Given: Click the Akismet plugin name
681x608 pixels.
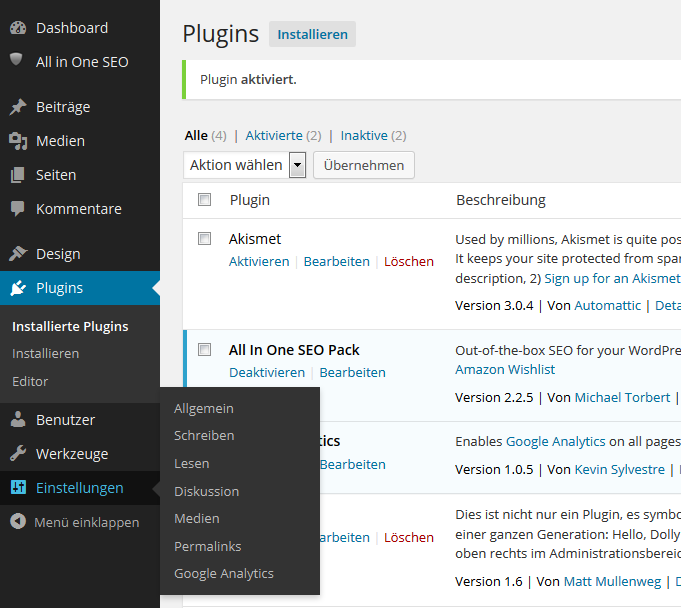Looking at the screenshot, I should pos(255,239).
